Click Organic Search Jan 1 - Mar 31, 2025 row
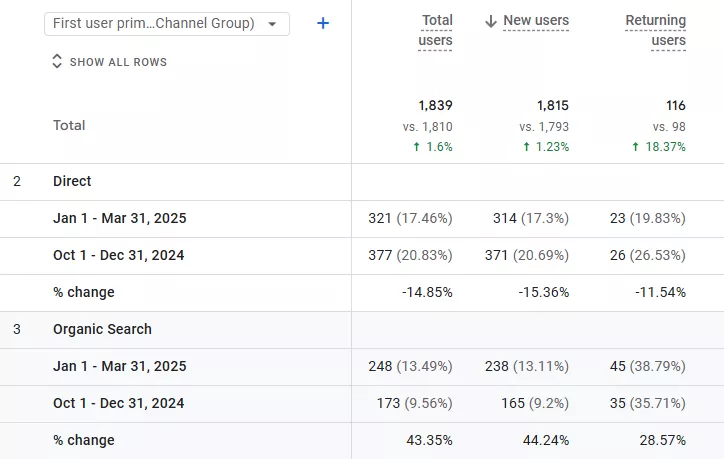This screenshot has width=724, height=459. (x=362, y=367)
